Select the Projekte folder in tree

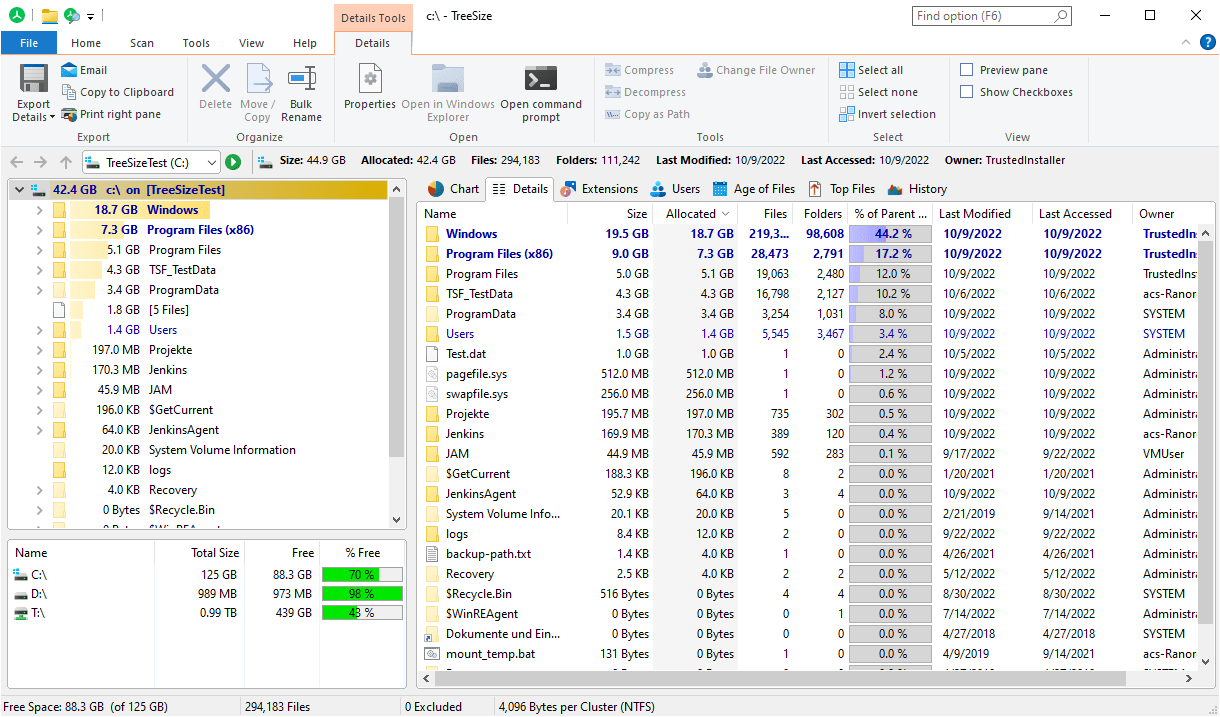click(x=169, y=350)
